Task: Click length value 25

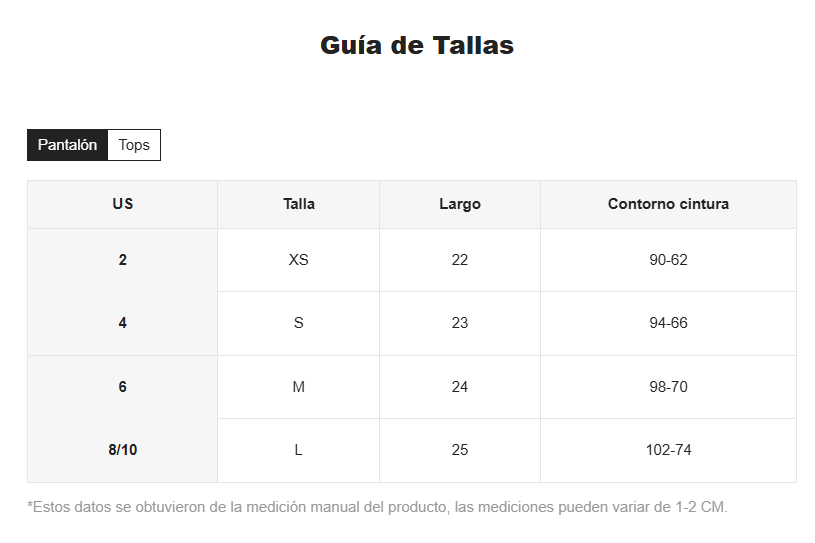Action: (460, 450)
